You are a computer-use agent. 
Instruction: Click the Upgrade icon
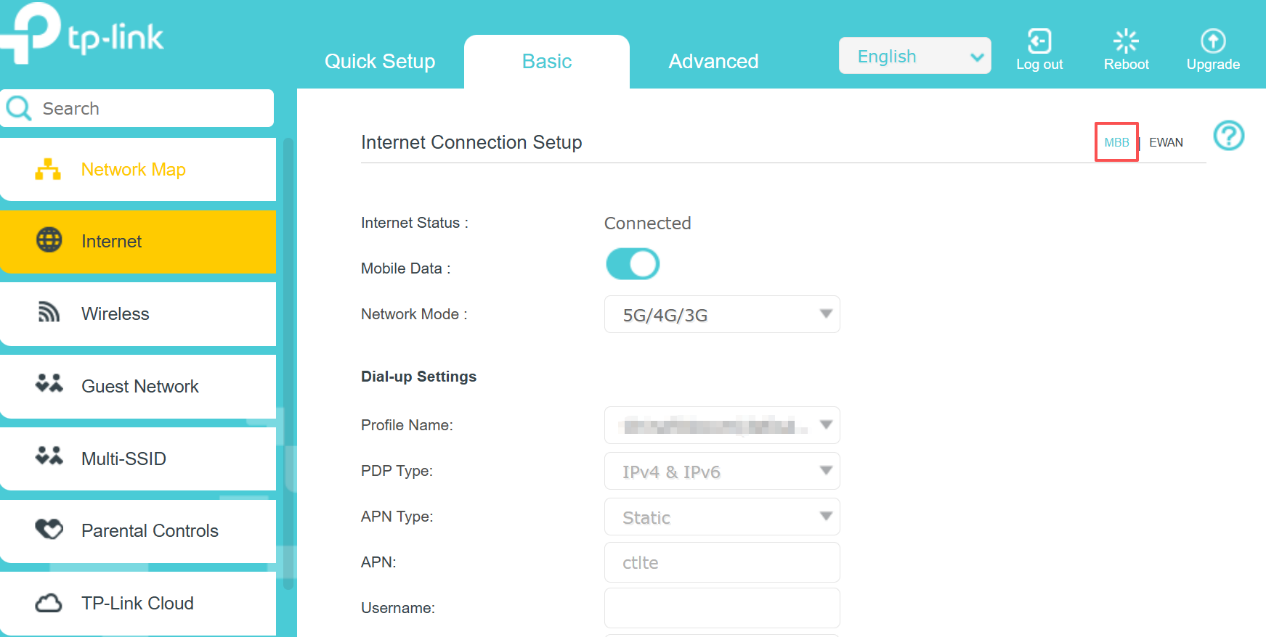coord(1213,42)
